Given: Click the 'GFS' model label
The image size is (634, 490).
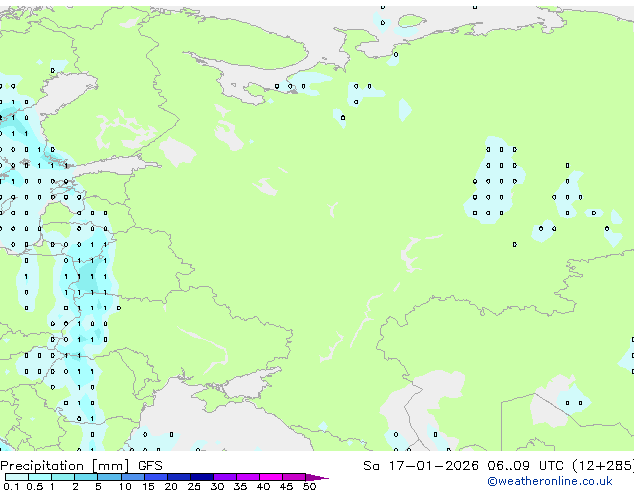Looking at the screenshot, I should coord(150,466).
